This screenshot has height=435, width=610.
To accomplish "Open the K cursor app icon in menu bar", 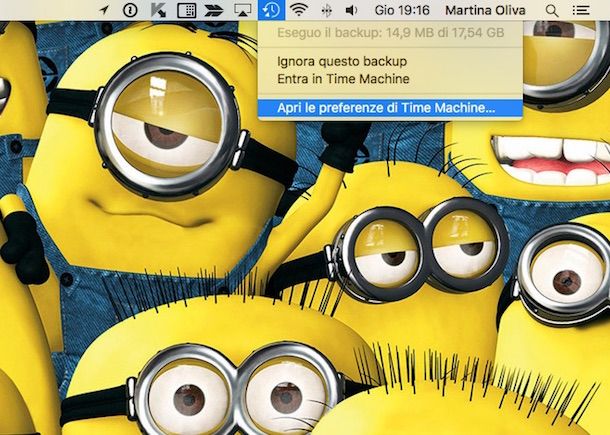I will (x=158, y=10).
